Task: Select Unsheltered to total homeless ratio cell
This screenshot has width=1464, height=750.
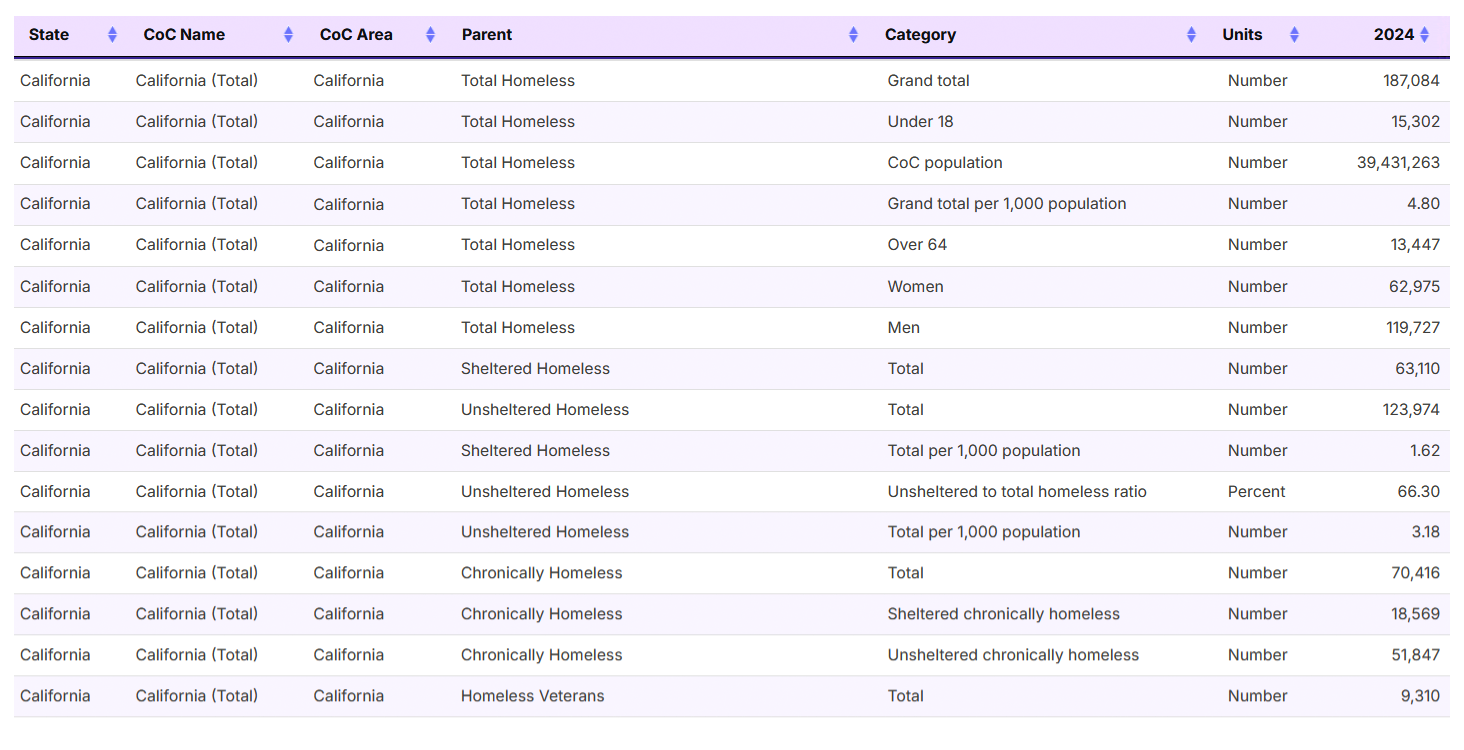Action: (1016, 492)
